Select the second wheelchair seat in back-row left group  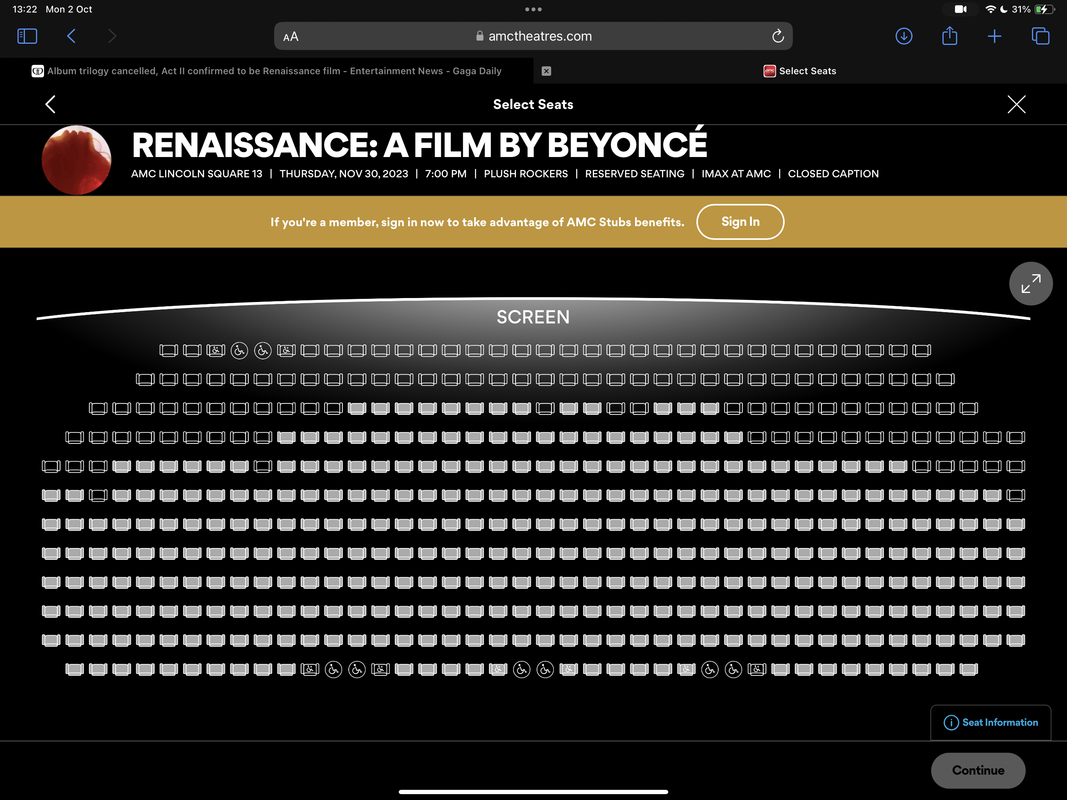click(x=357, y=669)
